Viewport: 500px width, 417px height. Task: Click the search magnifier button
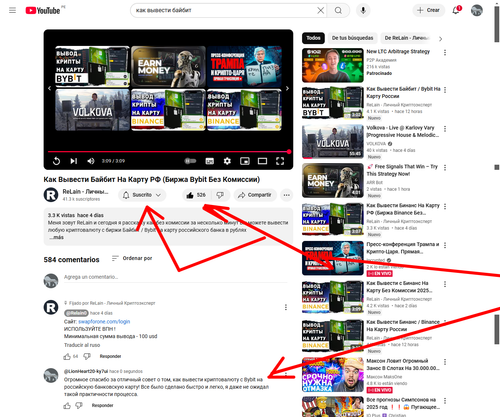338,10
